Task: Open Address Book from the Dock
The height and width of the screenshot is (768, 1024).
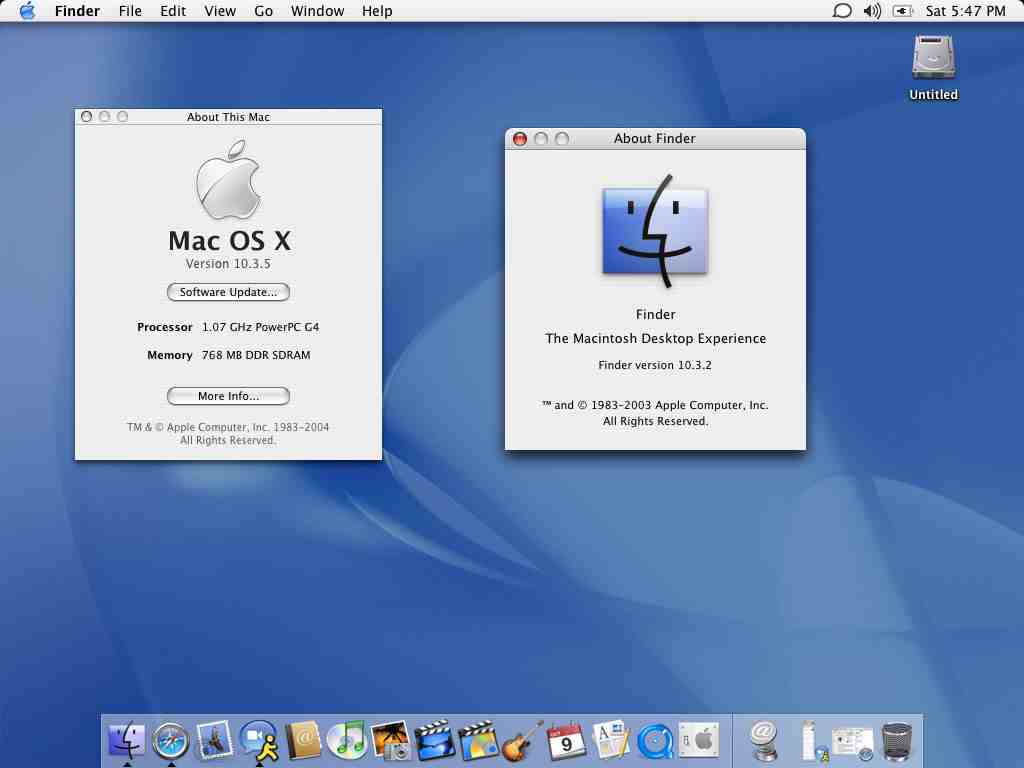Action: click(303, 741)
